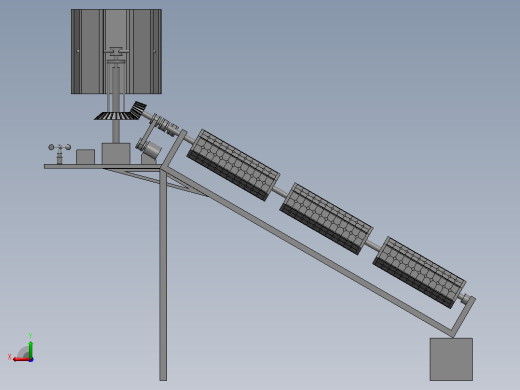Select the small angled bevel gear
520x390 pixels.
[x=138, y=110]
